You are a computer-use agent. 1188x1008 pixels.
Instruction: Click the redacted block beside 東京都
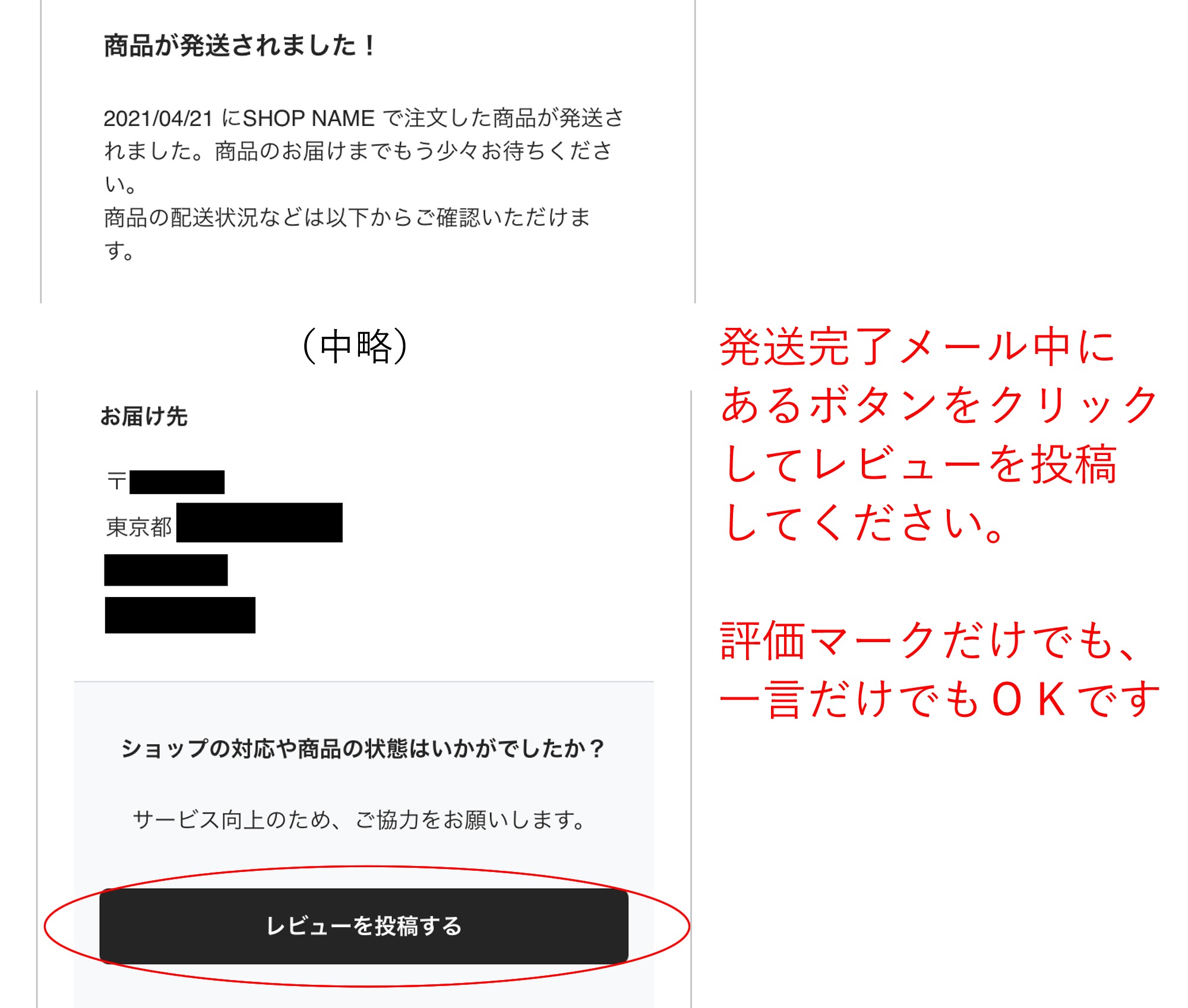tap(260, 522)
